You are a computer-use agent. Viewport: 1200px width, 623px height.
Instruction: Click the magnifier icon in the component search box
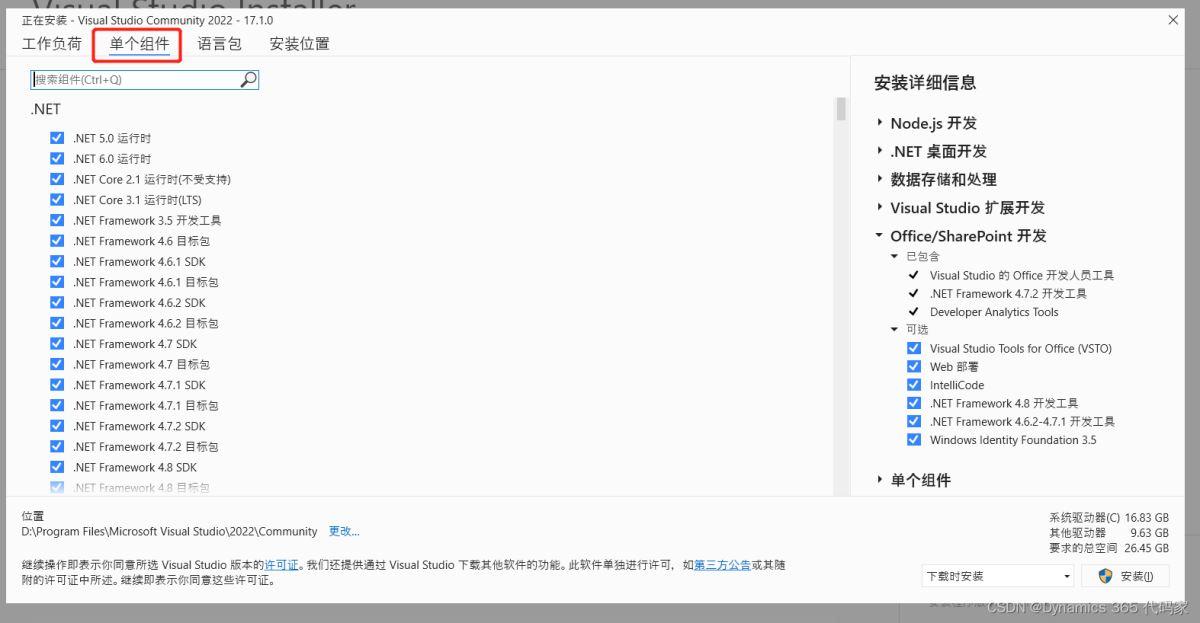pyautogui.click(x=249, y=79)
